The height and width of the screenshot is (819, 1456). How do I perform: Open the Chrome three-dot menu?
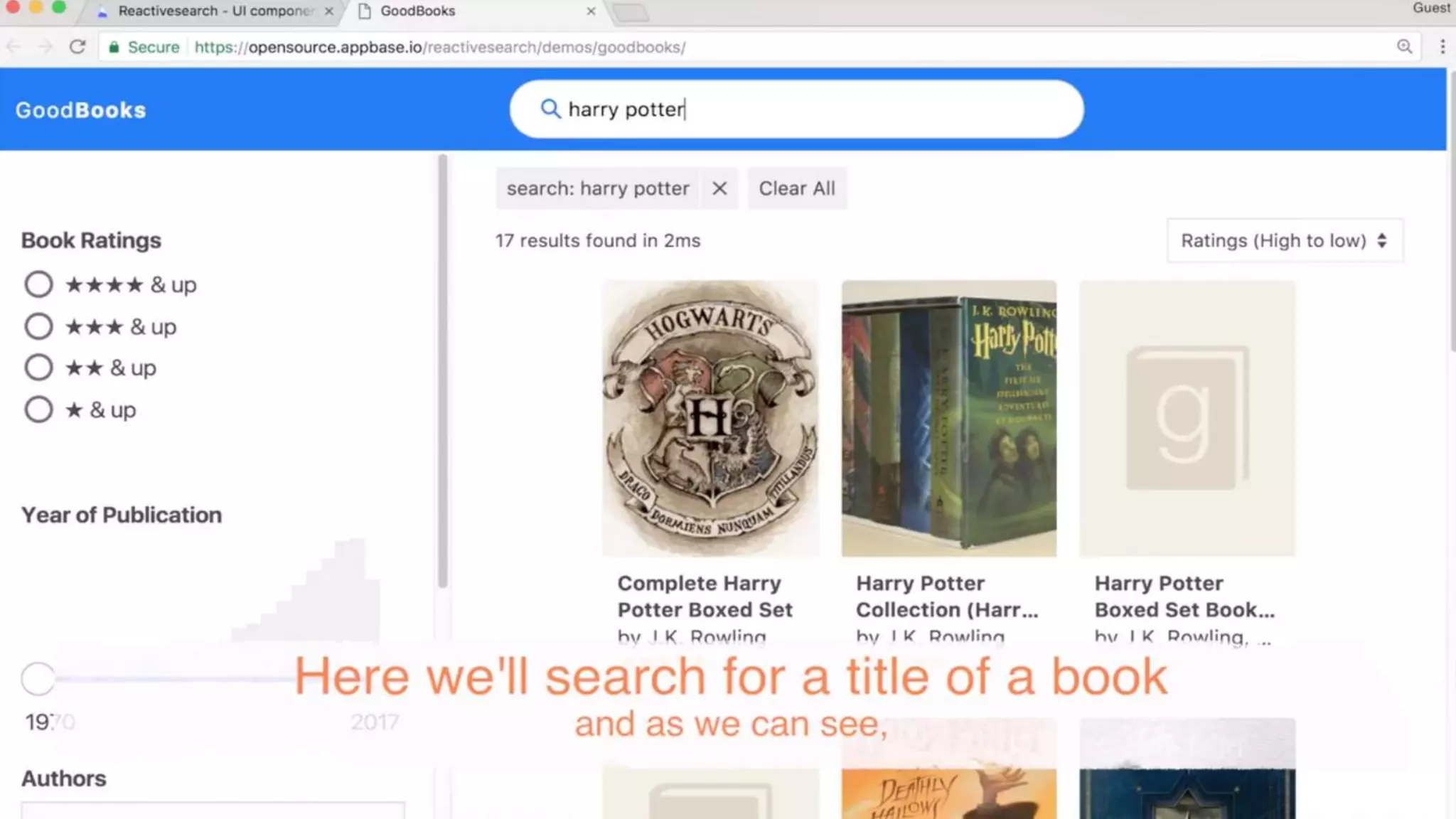point(1442,47)
